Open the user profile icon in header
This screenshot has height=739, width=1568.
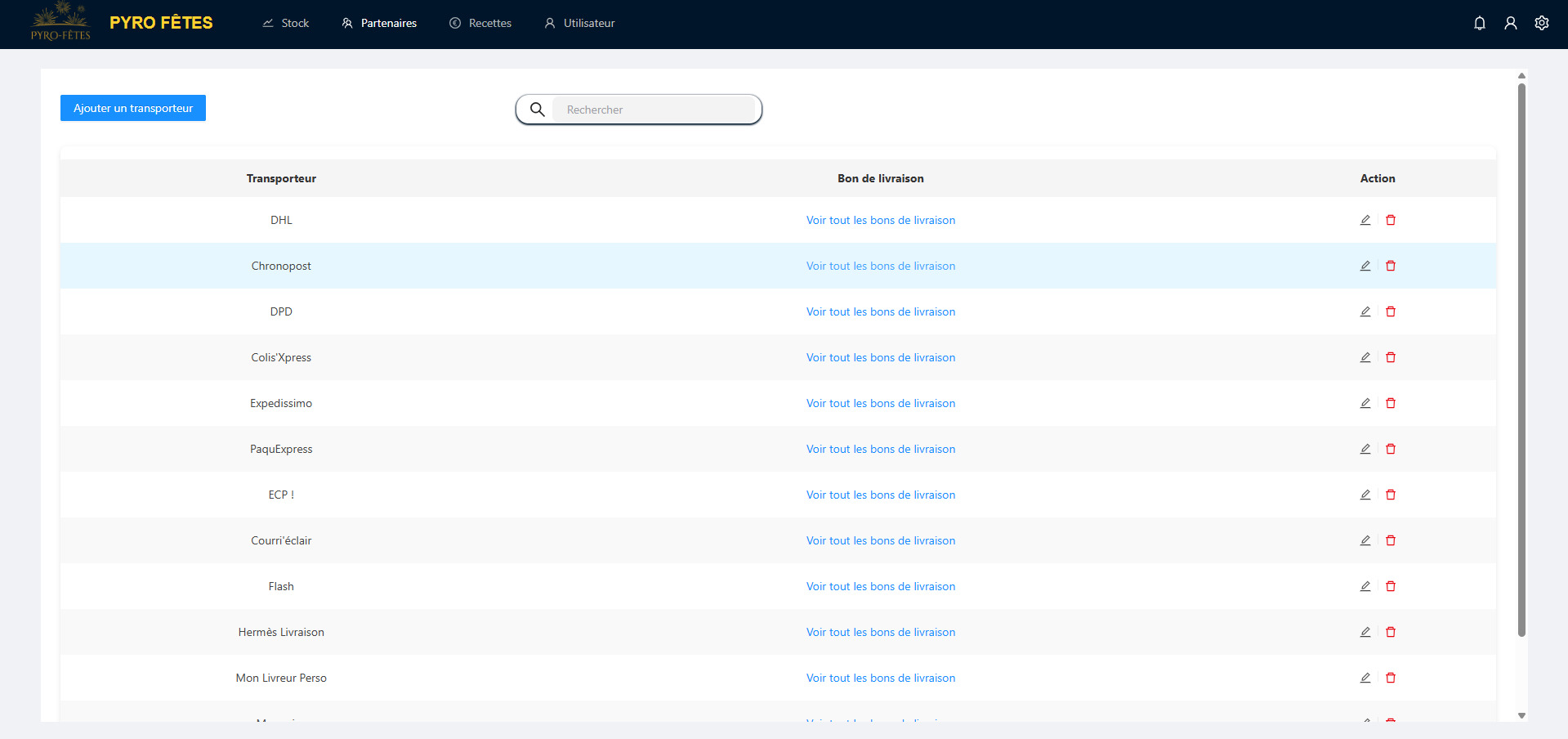pyautogui.click(x=1510, y=23)
